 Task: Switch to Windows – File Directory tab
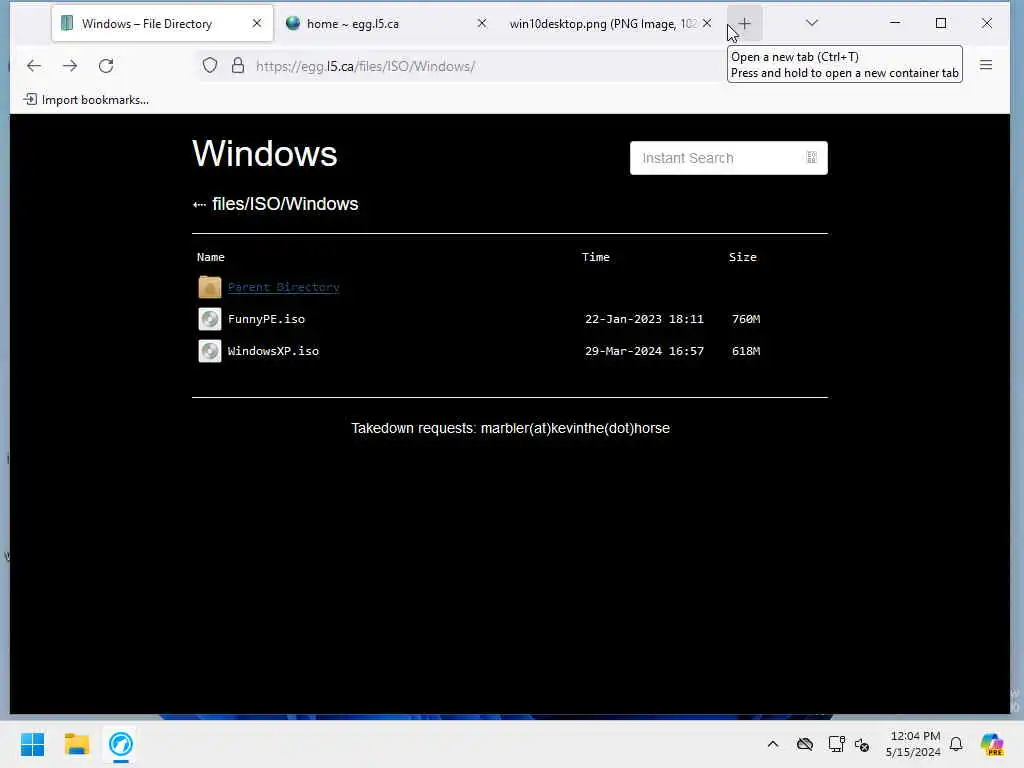pos(163,24)
